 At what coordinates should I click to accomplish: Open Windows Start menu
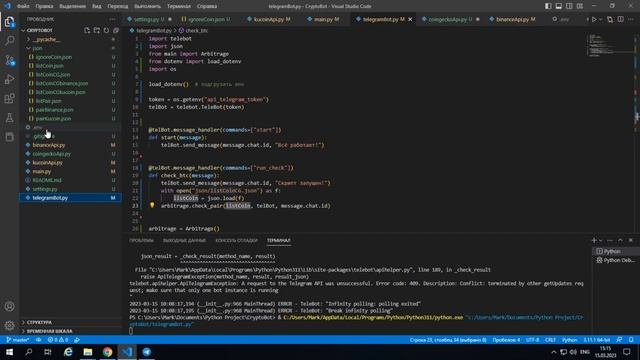[x=9, y=352]
